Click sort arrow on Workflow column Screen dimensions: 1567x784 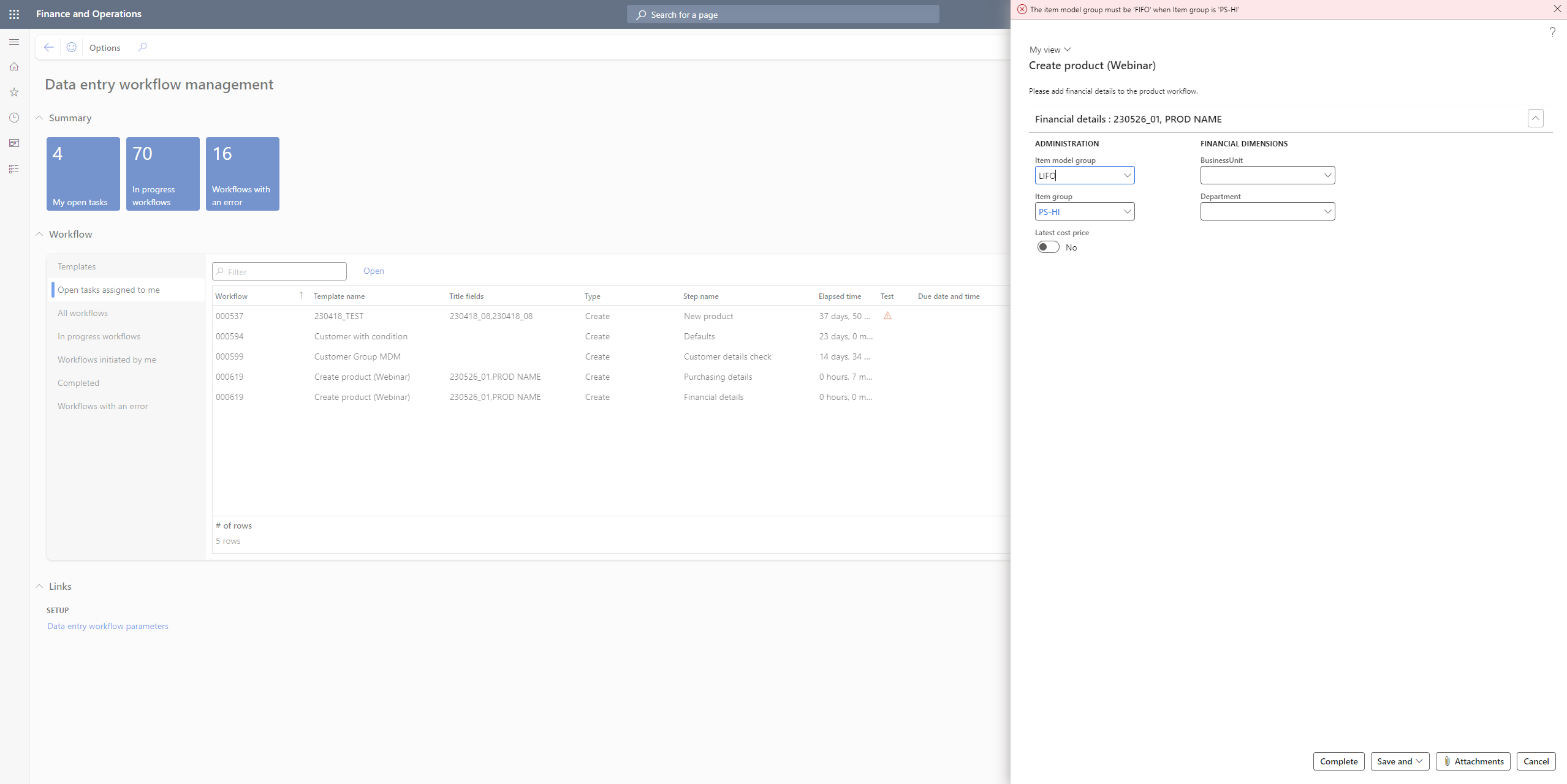(301, 295)
